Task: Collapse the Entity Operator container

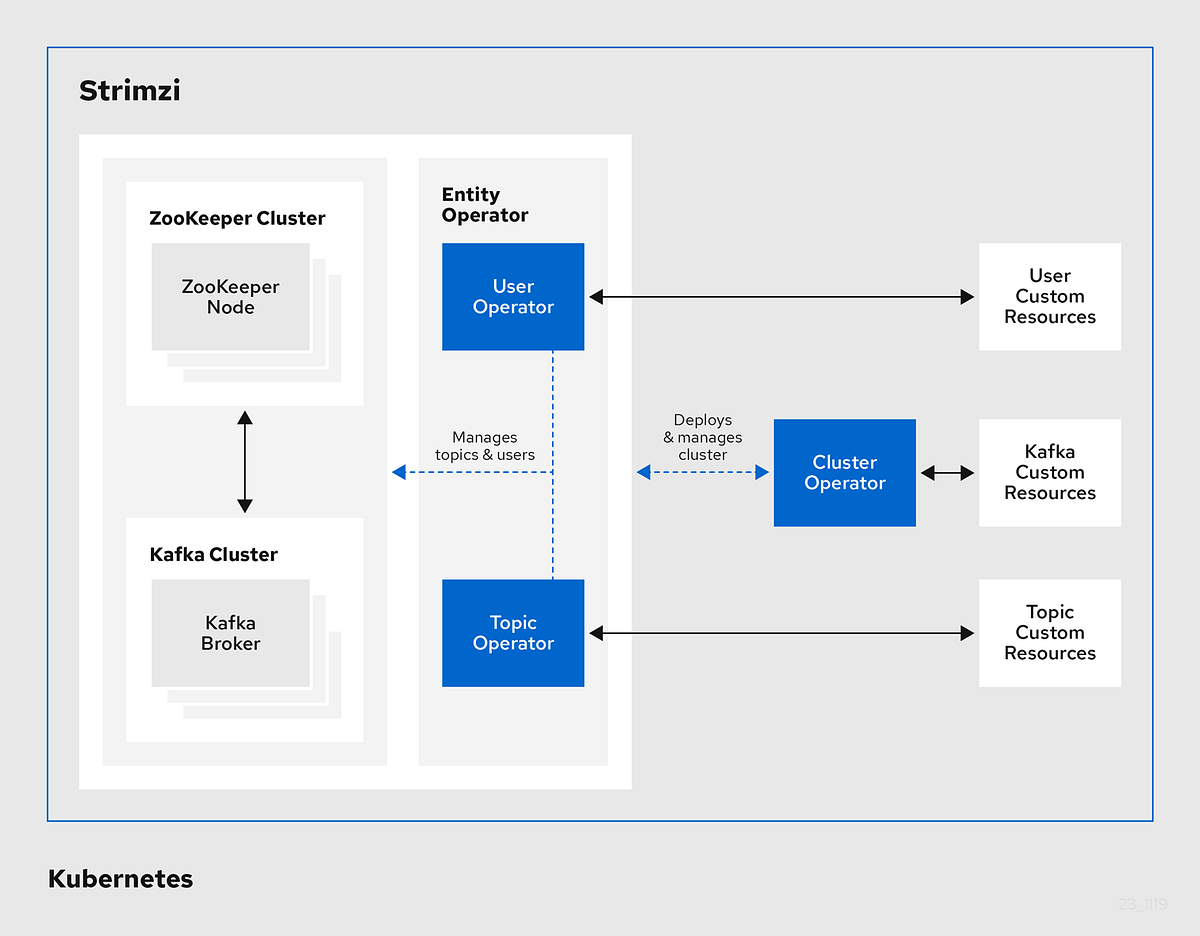Action: (484, 204)
